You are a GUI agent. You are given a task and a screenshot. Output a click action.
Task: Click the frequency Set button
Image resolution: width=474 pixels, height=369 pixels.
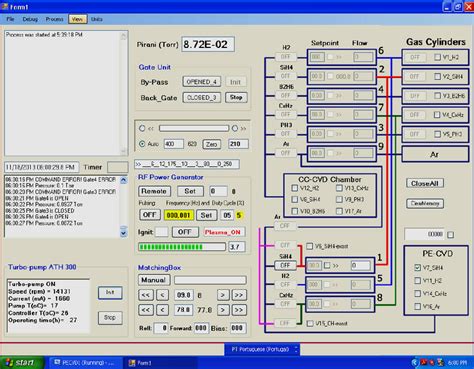click(206, 215)
